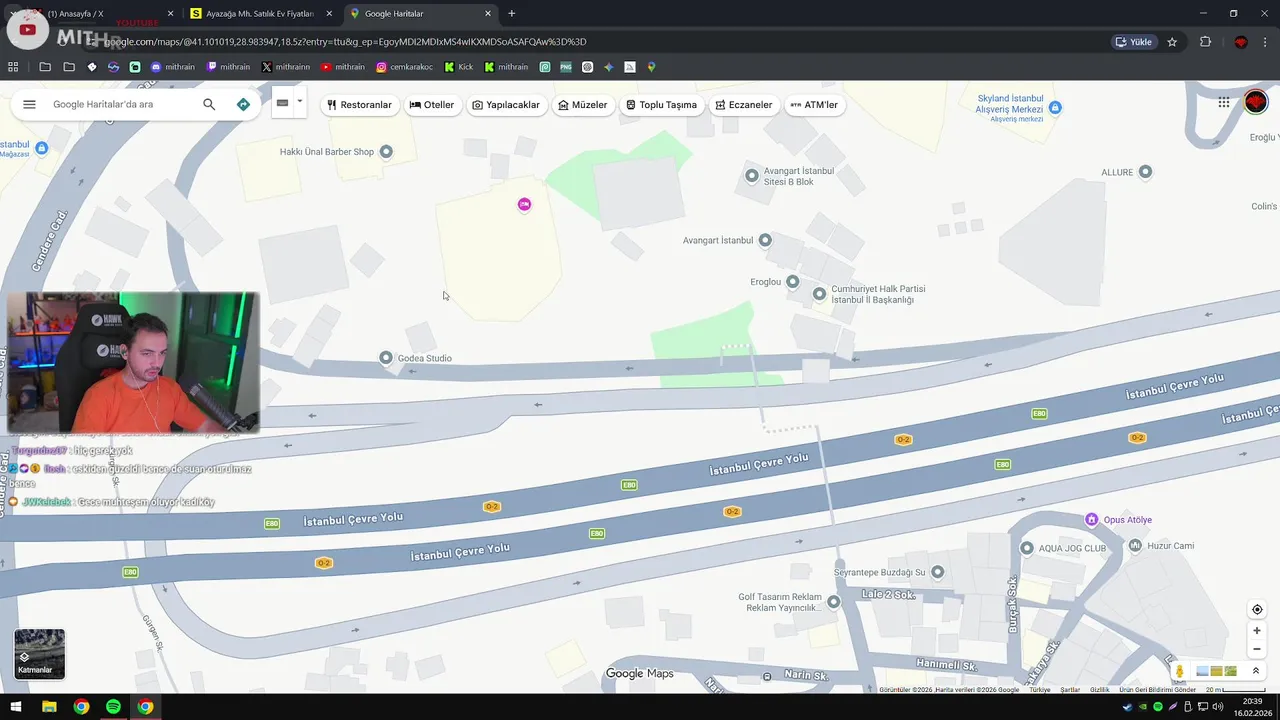Open the Google account avatar
The image size is (1280, 720).
(1256, 102)
